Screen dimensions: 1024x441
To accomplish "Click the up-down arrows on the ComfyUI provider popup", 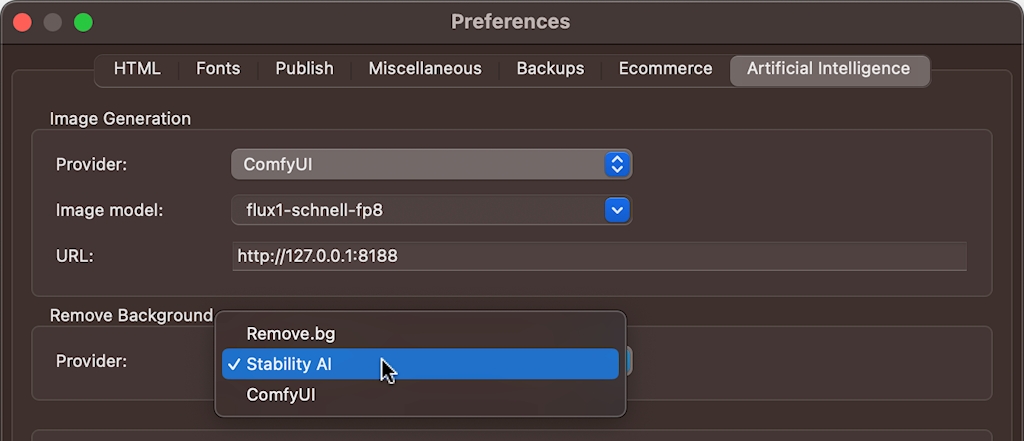I will (x=617, y=164).
